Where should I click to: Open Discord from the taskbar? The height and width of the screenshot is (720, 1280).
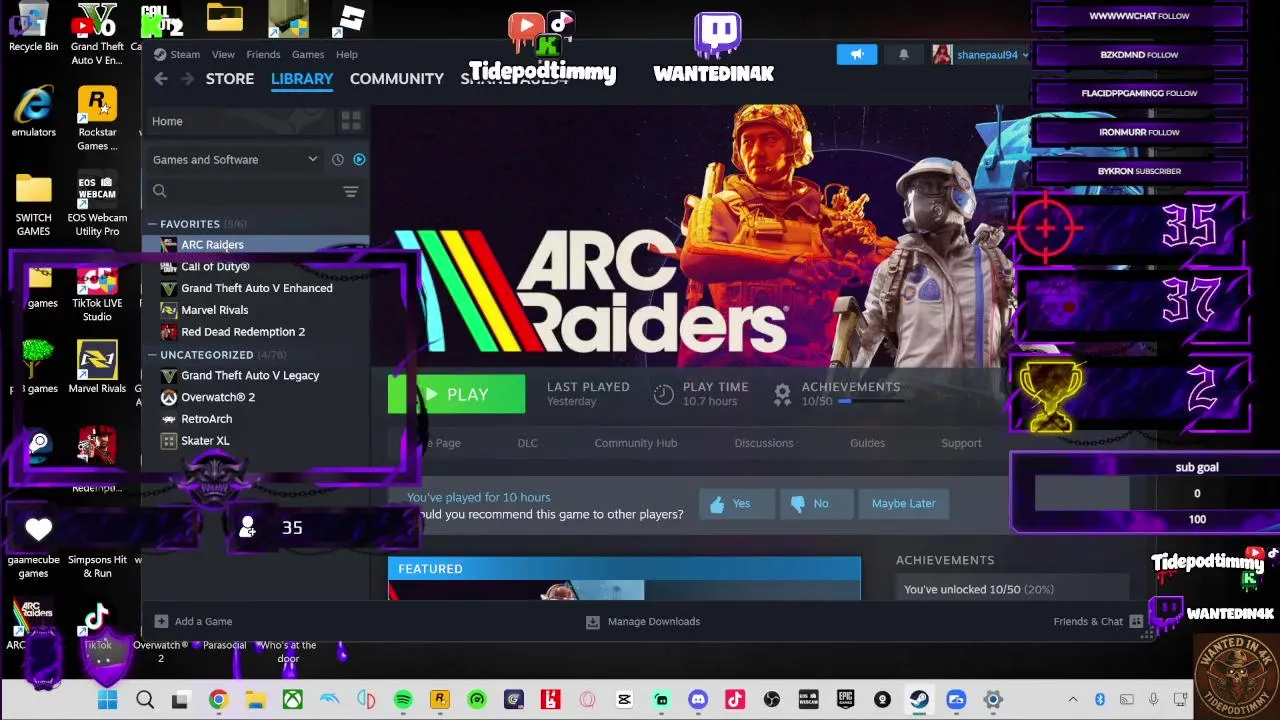[698, 700]
